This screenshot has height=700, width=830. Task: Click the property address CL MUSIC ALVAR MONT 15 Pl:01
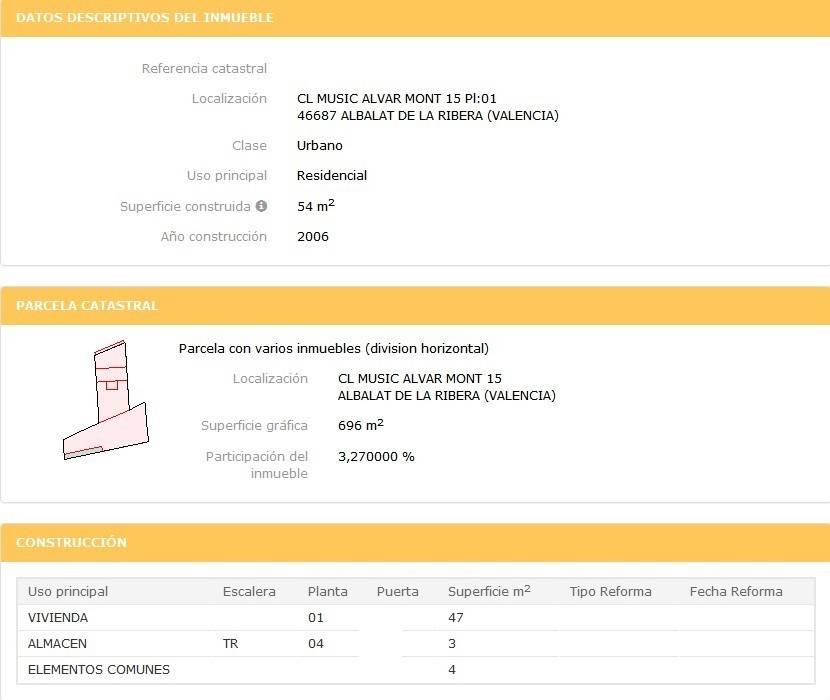[397, 98]
